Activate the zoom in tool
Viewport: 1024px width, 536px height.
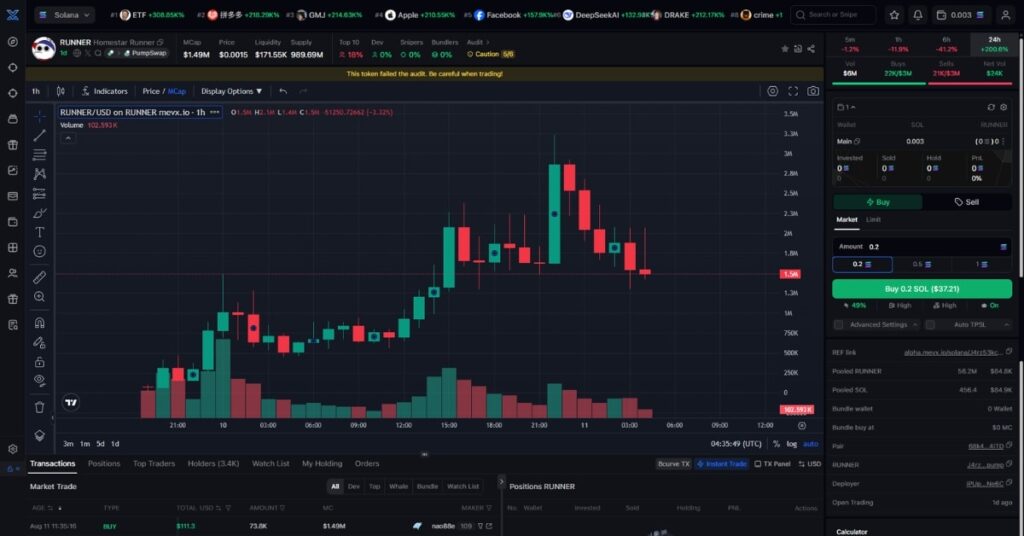39,296
